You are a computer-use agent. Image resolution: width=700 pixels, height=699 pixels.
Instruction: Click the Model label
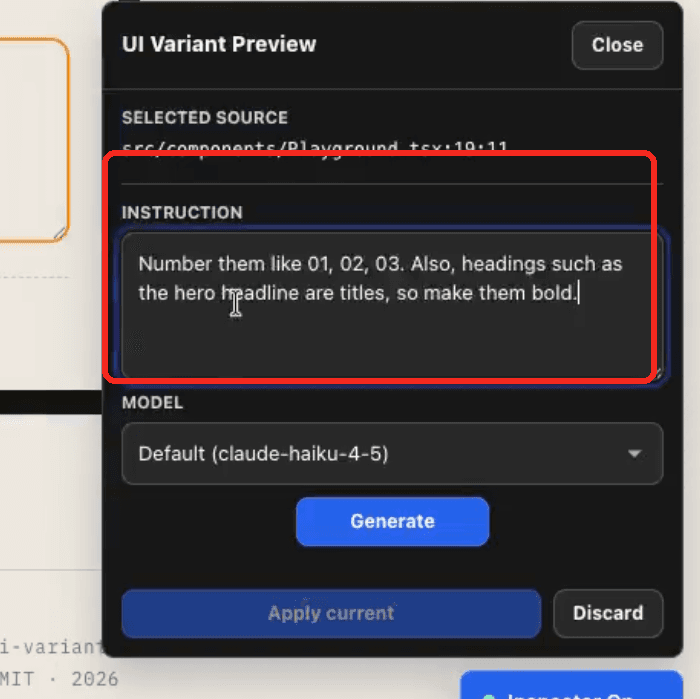pyautogui.click(x=152, y=403)
